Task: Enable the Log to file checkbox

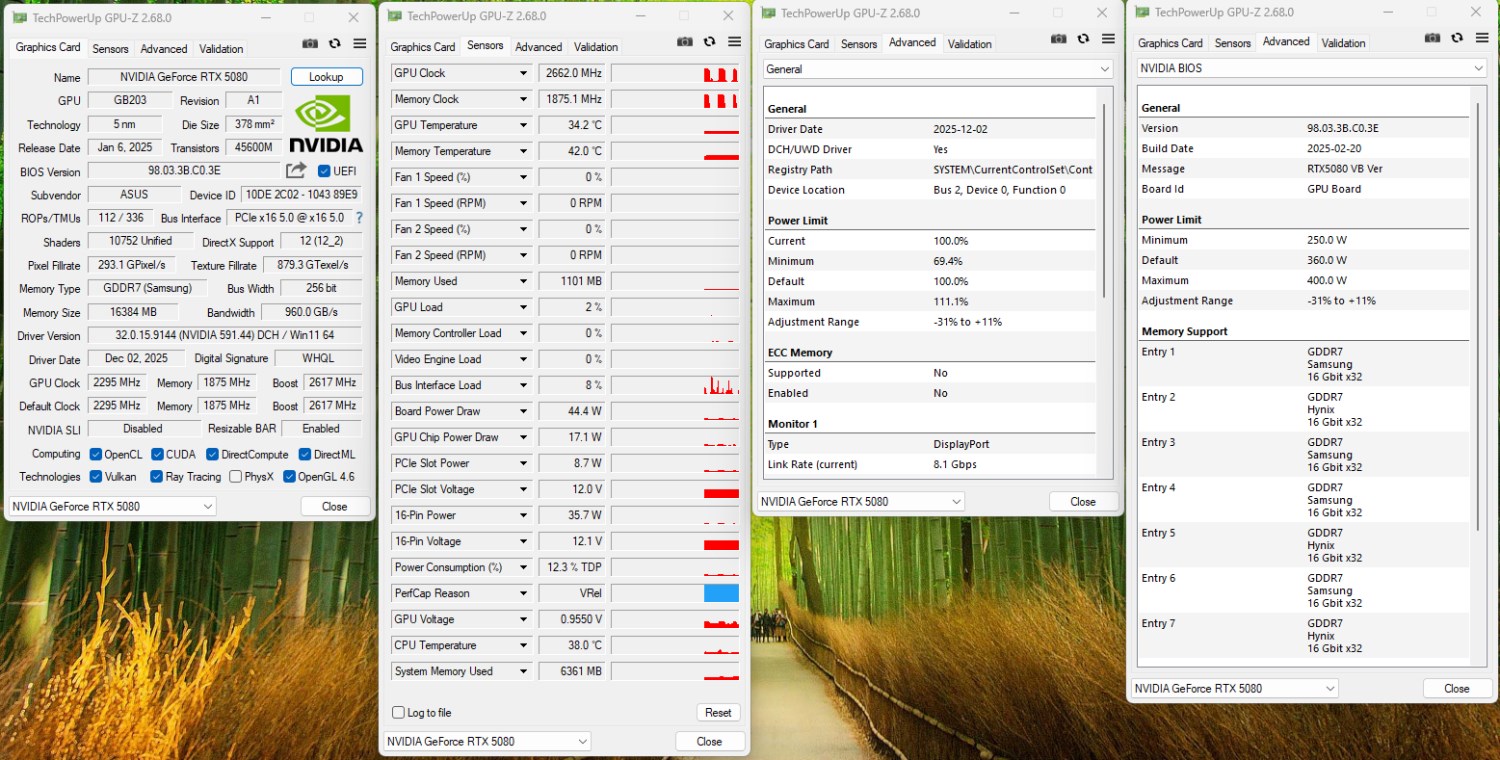Action: click(399, 713)
